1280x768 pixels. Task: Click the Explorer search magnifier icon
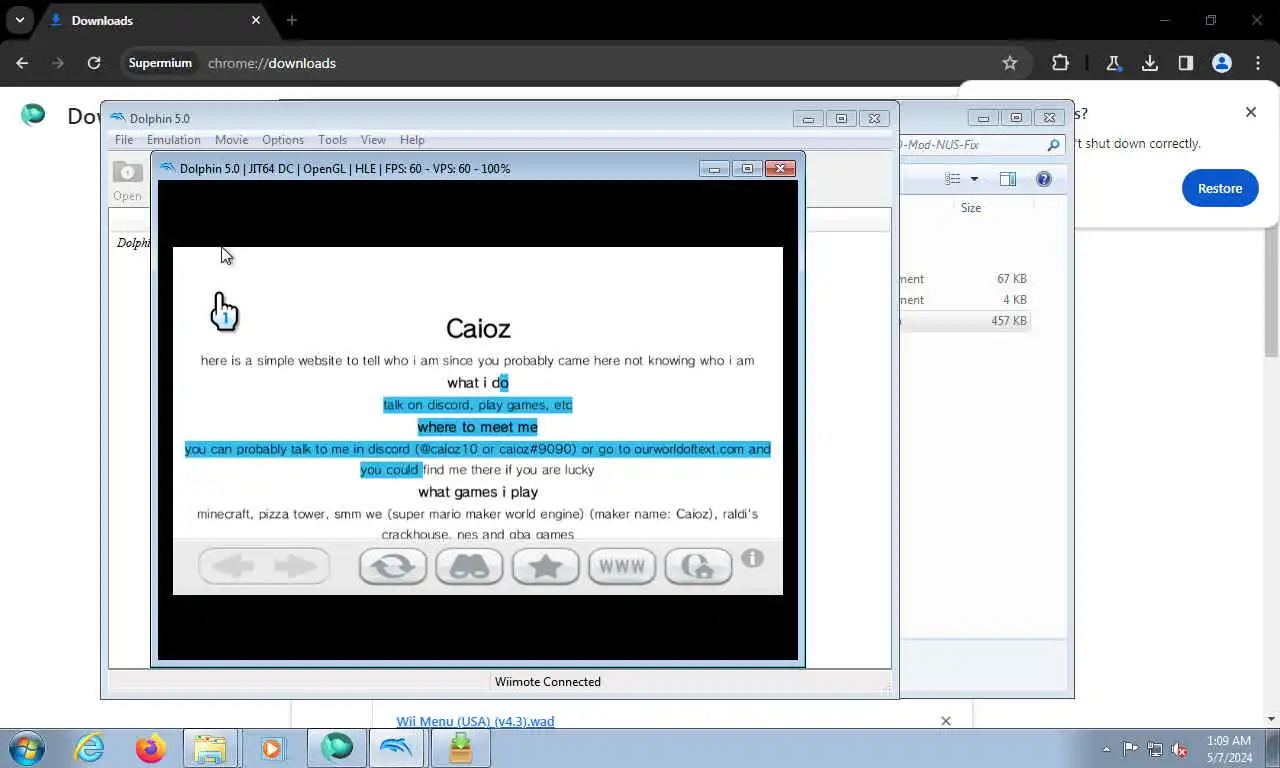[x=1053, y=145]
